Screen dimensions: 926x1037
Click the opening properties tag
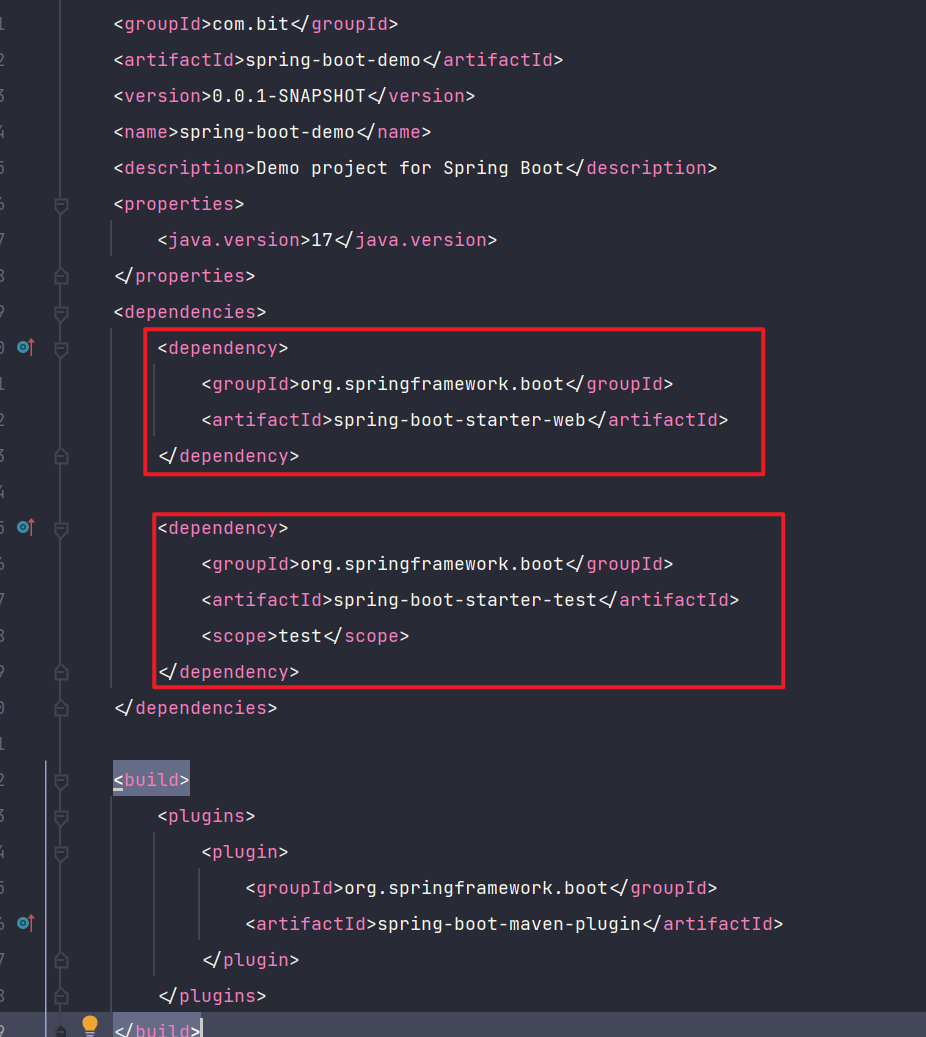click(x=179, y=204)
